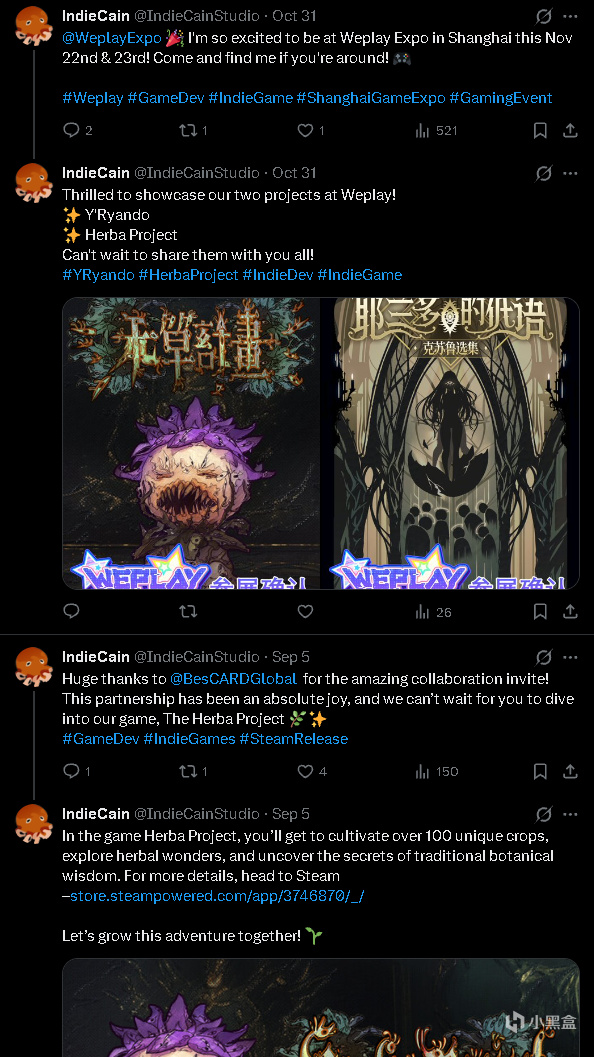Open @WeplayExpo mention link
Image resolution: width=594 pixels, height=1057 pixels.
tap(112, 38)
